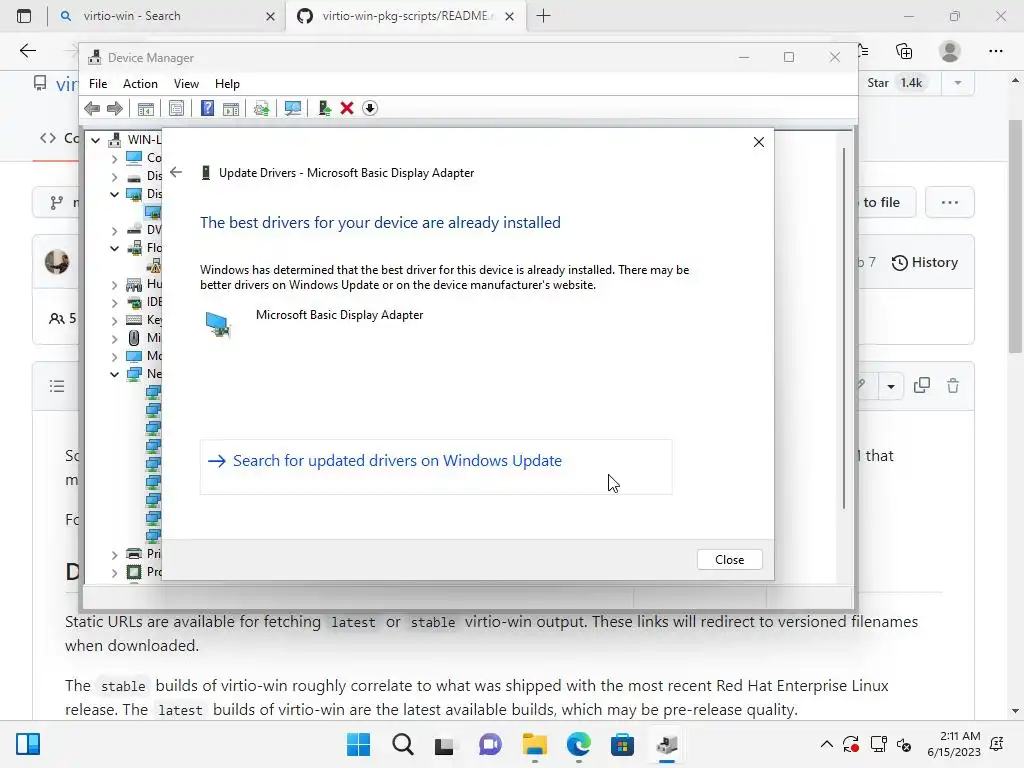The image size is (1024, 768).
Task: Select the selected display adapter child device
Action: (x=153, y=212)
